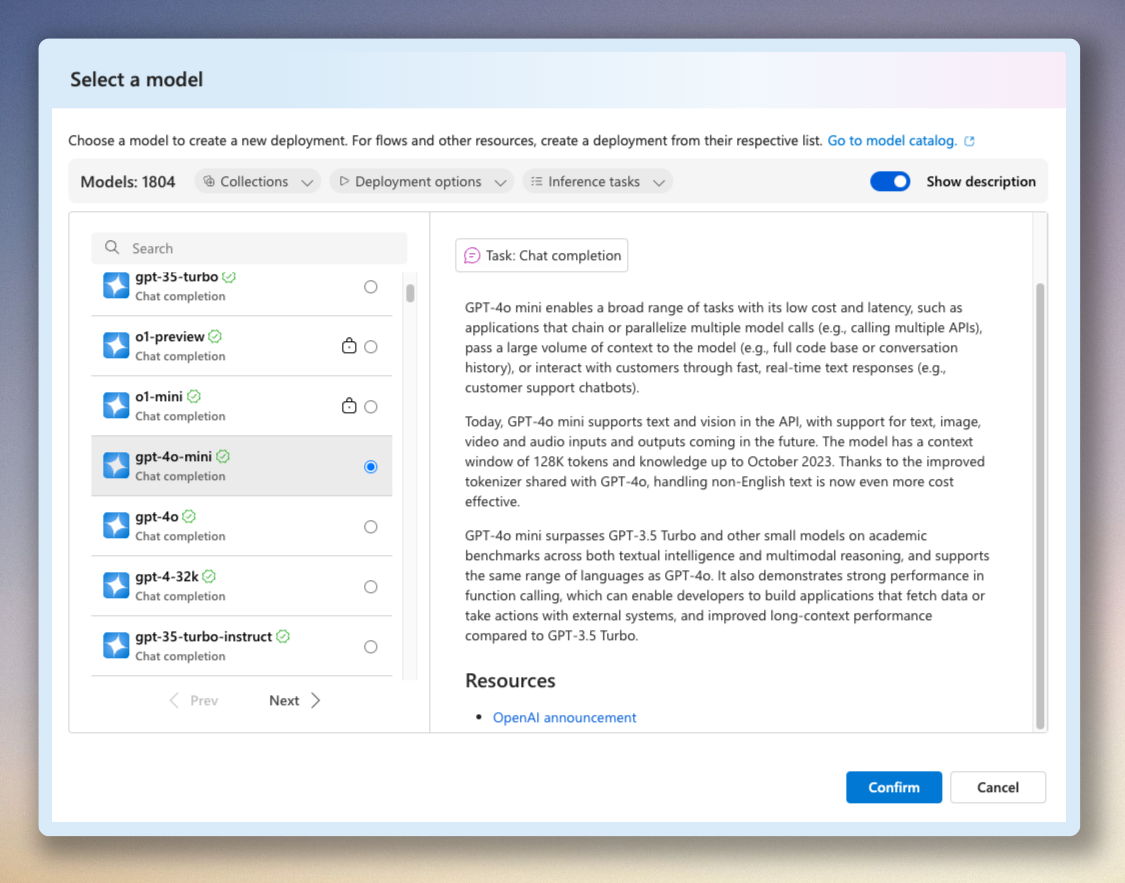1125x883 pixels.
Task: Expand the Deployment options dropdown
Action: click(421, 181)
